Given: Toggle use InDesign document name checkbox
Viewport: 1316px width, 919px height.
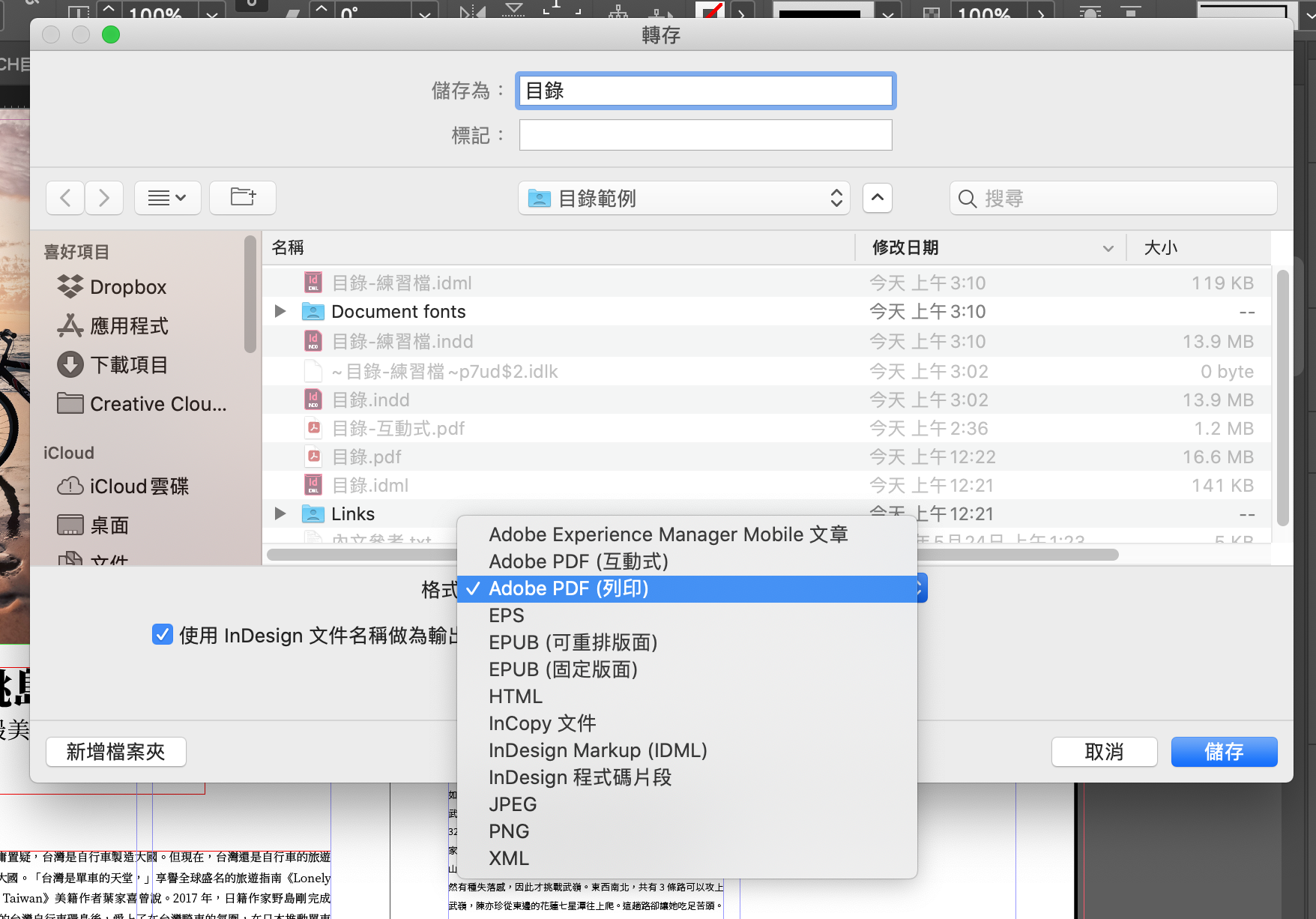Looking at the screenshot, I should (163, 635).
